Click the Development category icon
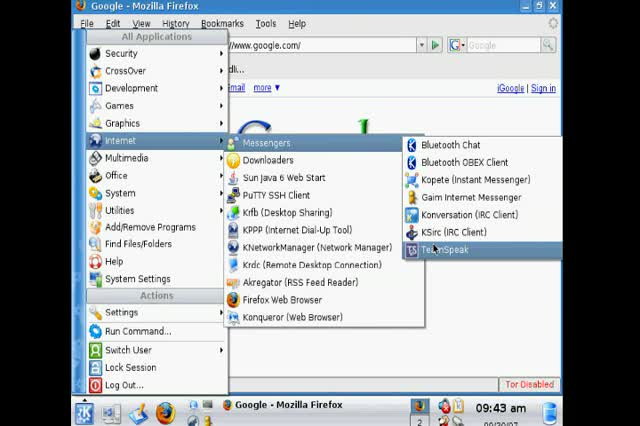 [x=96, y=89]
